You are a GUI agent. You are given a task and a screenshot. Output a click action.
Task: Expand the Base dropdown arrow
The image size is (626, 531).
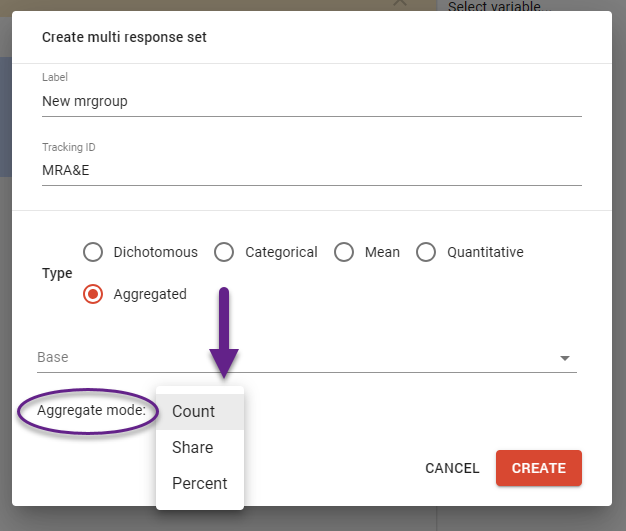click(565, 358)
